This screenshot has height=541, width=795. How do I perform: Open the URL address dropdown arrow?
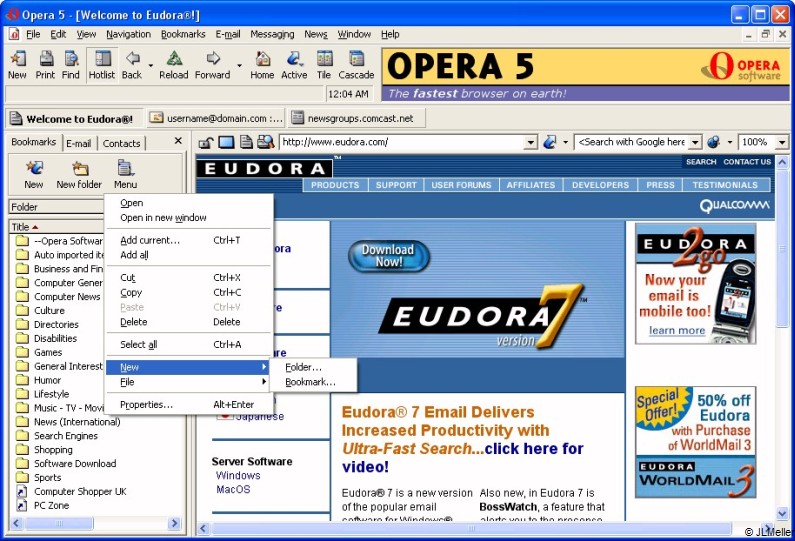click(530, 142)
